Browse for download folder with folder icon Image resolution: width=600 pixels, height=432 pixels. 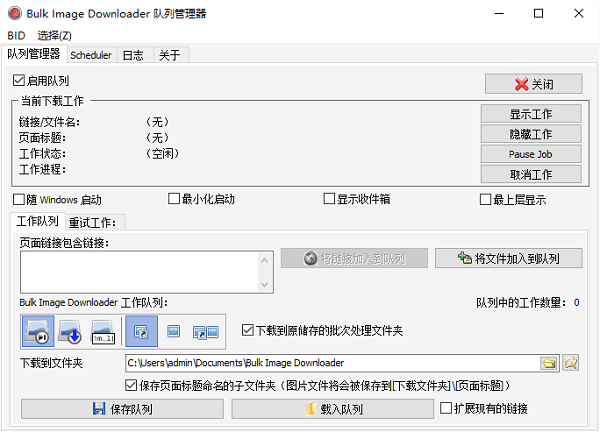pos(549,363)
